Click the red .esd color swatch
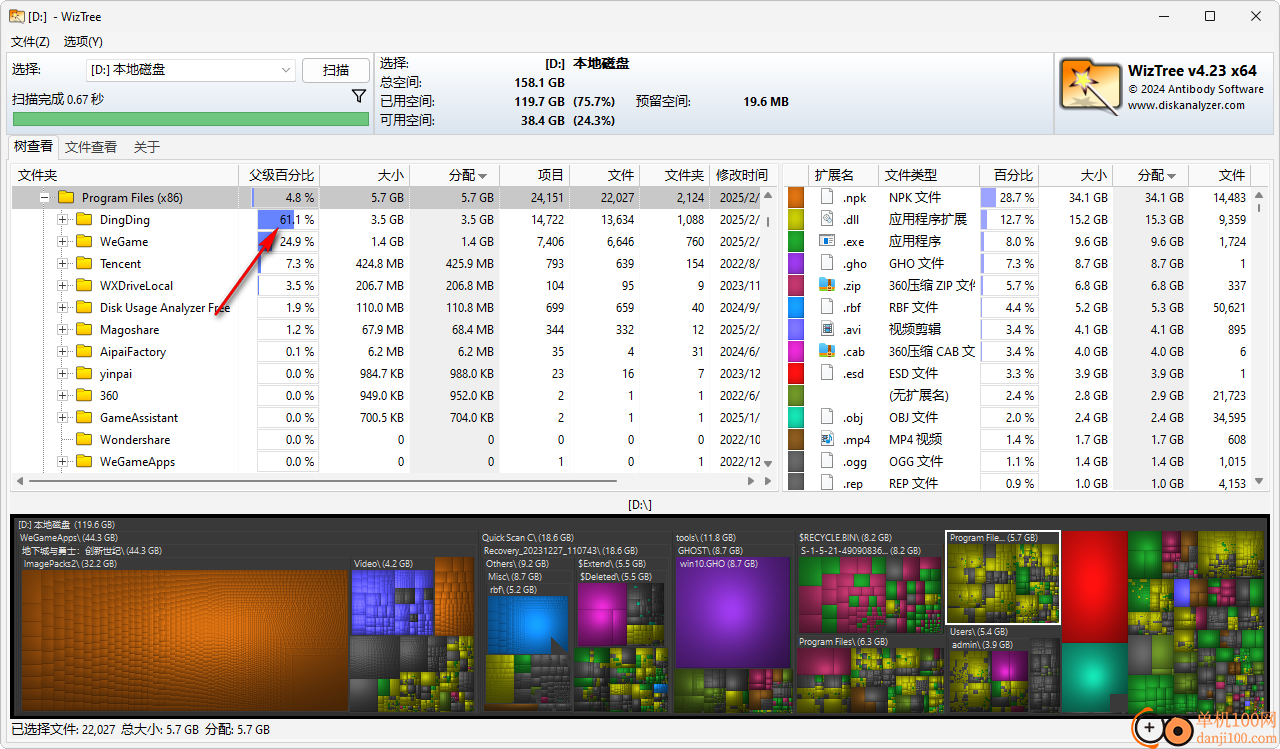 [796, 373]
